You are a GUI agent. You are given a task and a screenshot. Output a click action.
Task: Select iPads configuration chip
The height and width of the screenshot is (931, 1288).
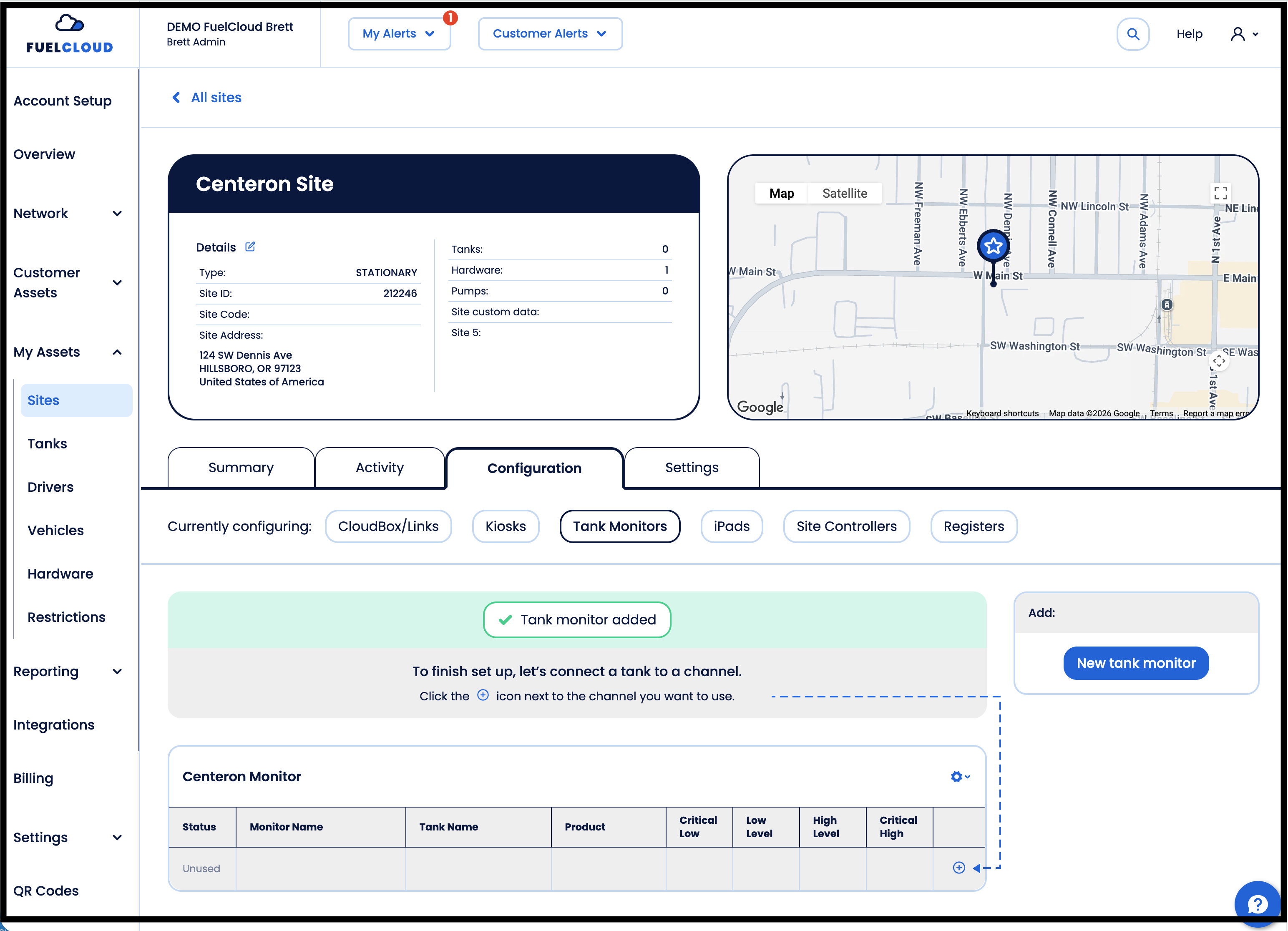[x=732, y=526]
